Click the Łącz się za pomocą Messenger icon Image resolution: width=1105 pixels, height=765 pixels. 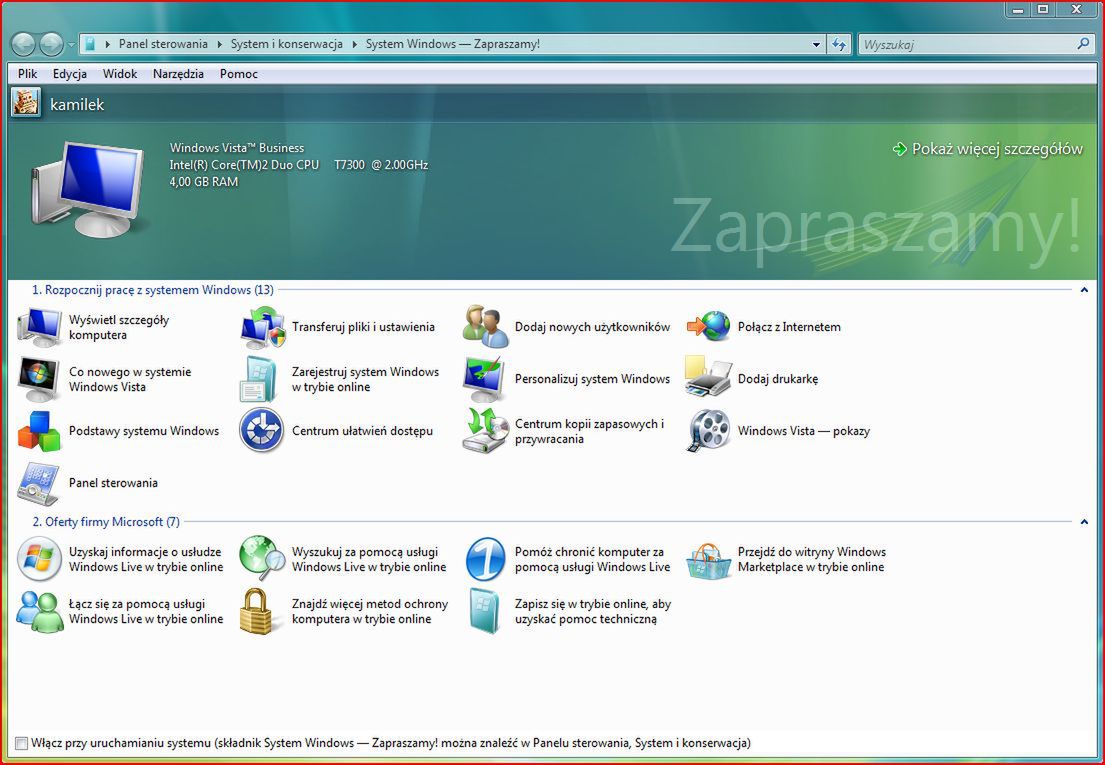pos(39,611)
